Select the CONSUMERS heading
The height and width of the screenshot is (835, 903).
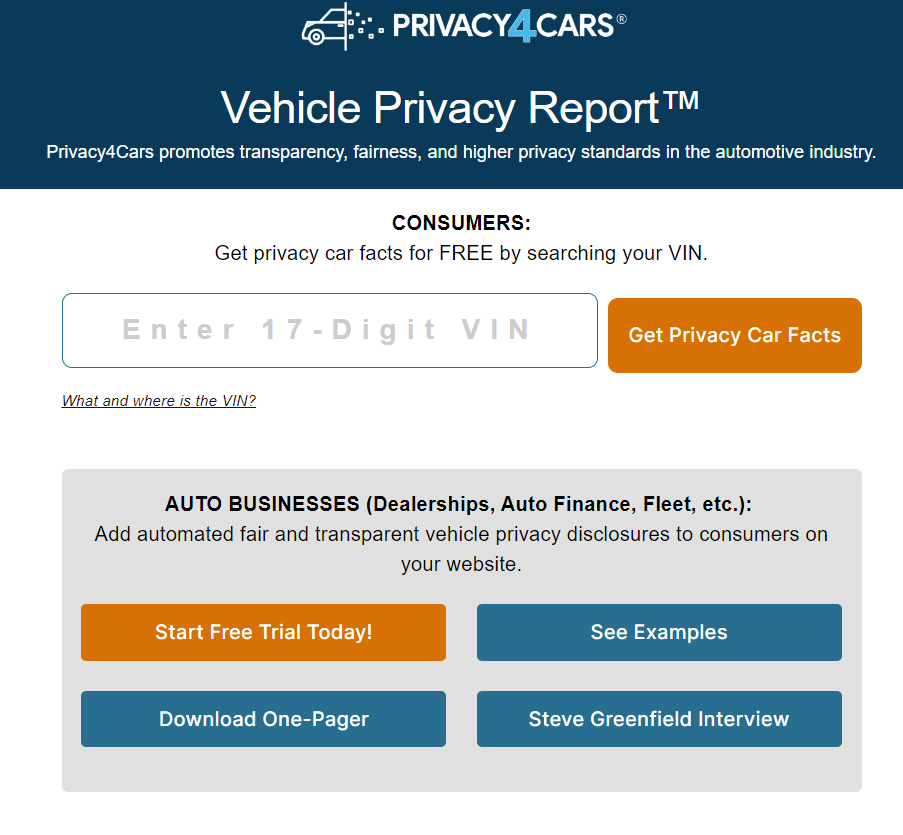tap(461, 223)
